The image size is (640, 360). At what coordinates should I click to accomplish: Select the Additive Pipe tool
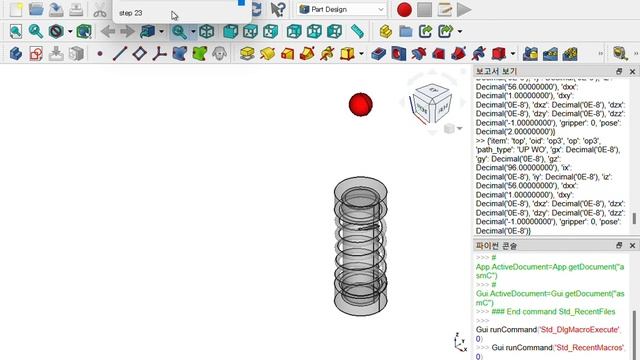[x=307, y=53]
